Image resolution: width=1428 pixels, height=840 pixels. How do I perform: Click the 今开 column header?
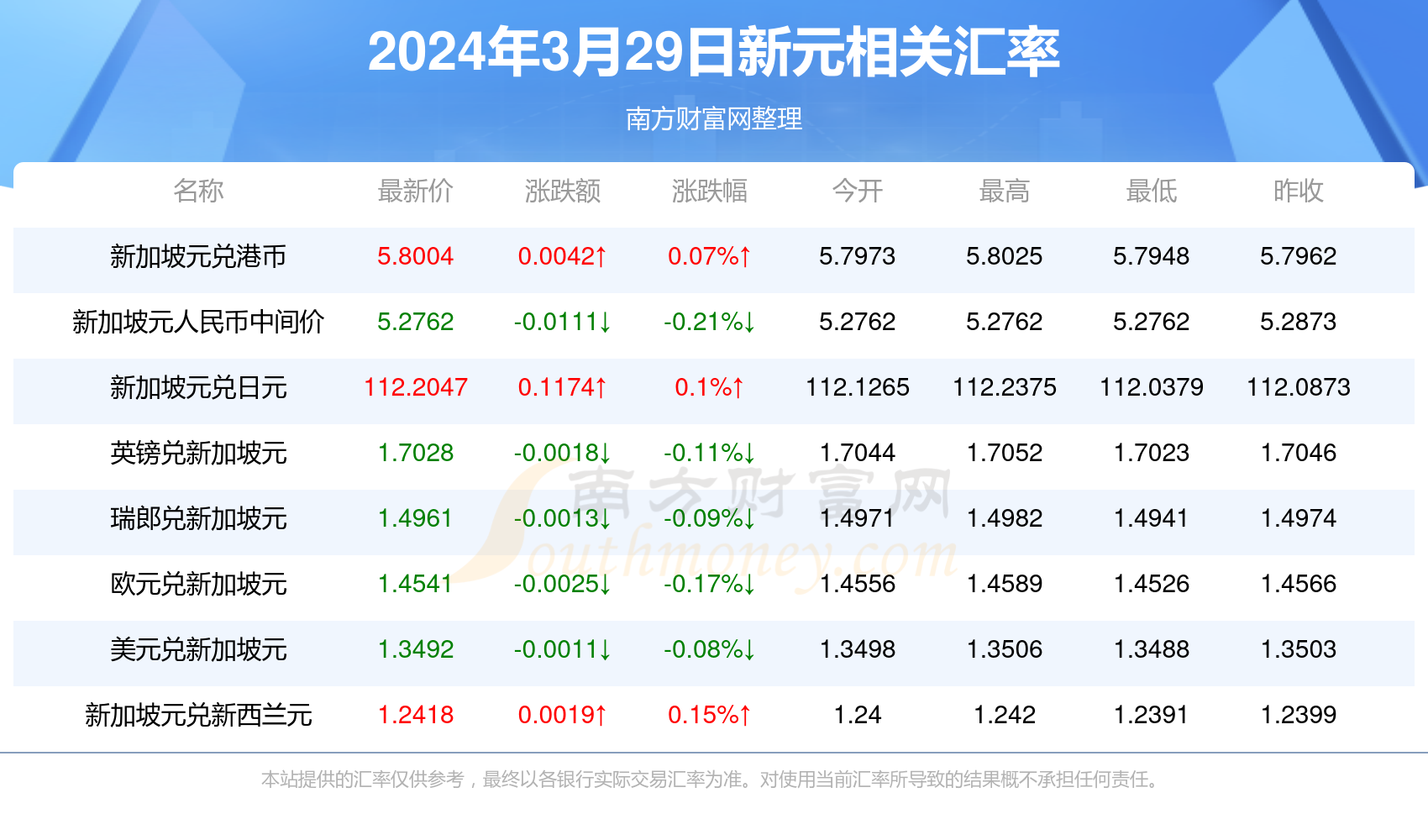(x=858, y=191)
